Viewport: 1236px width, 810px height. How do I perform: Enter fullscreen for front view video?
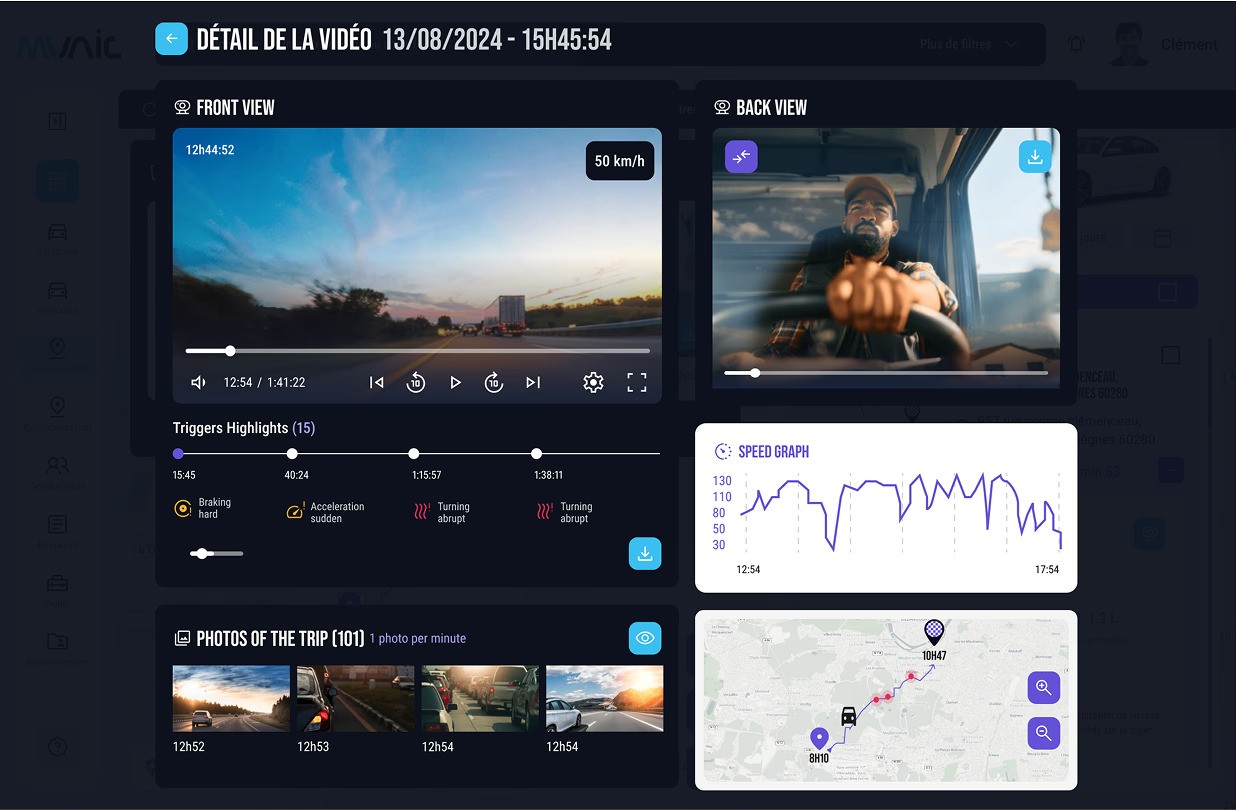[x=637, y=382]
